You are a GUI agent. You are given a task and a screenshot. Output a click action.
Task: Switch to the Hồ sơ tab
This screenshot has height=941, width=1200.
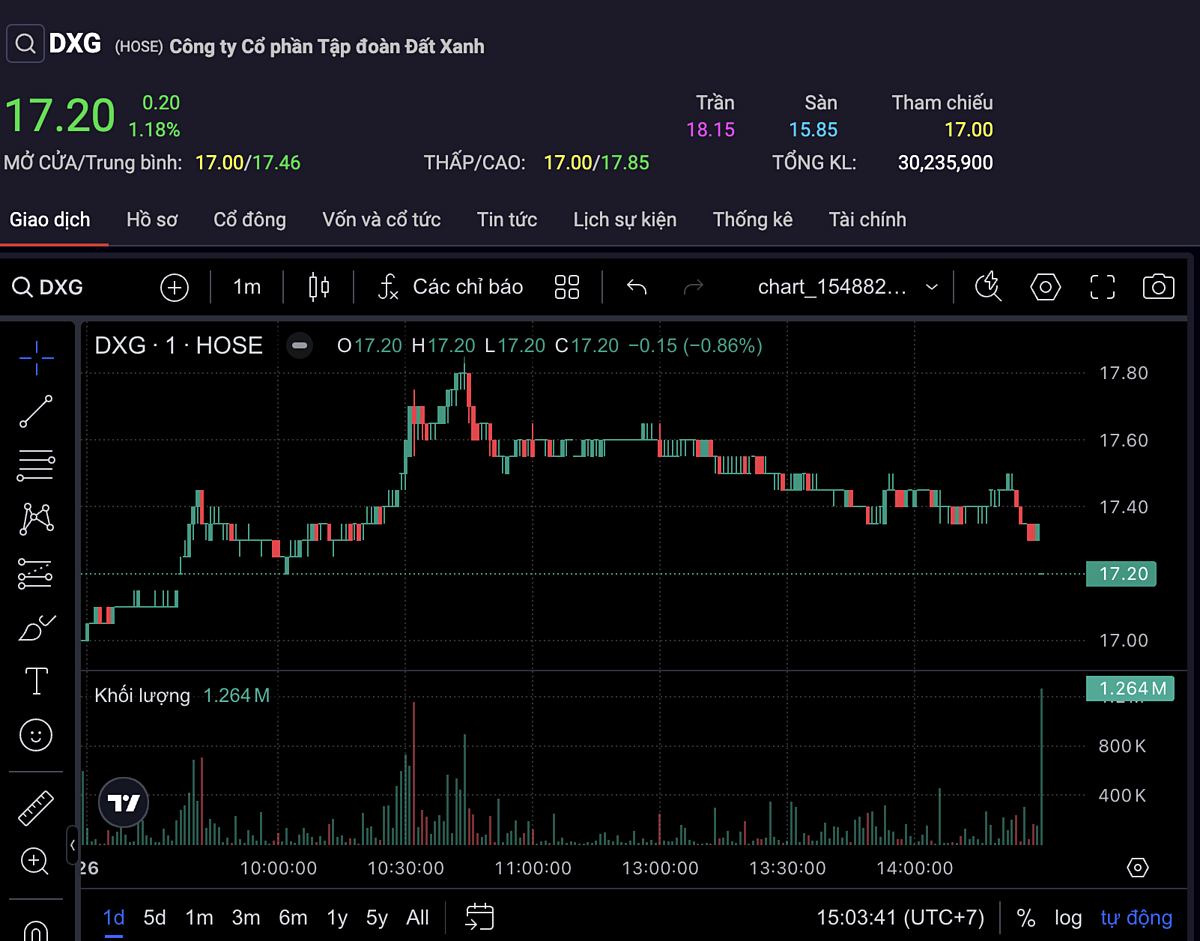[x=152, y=220]
